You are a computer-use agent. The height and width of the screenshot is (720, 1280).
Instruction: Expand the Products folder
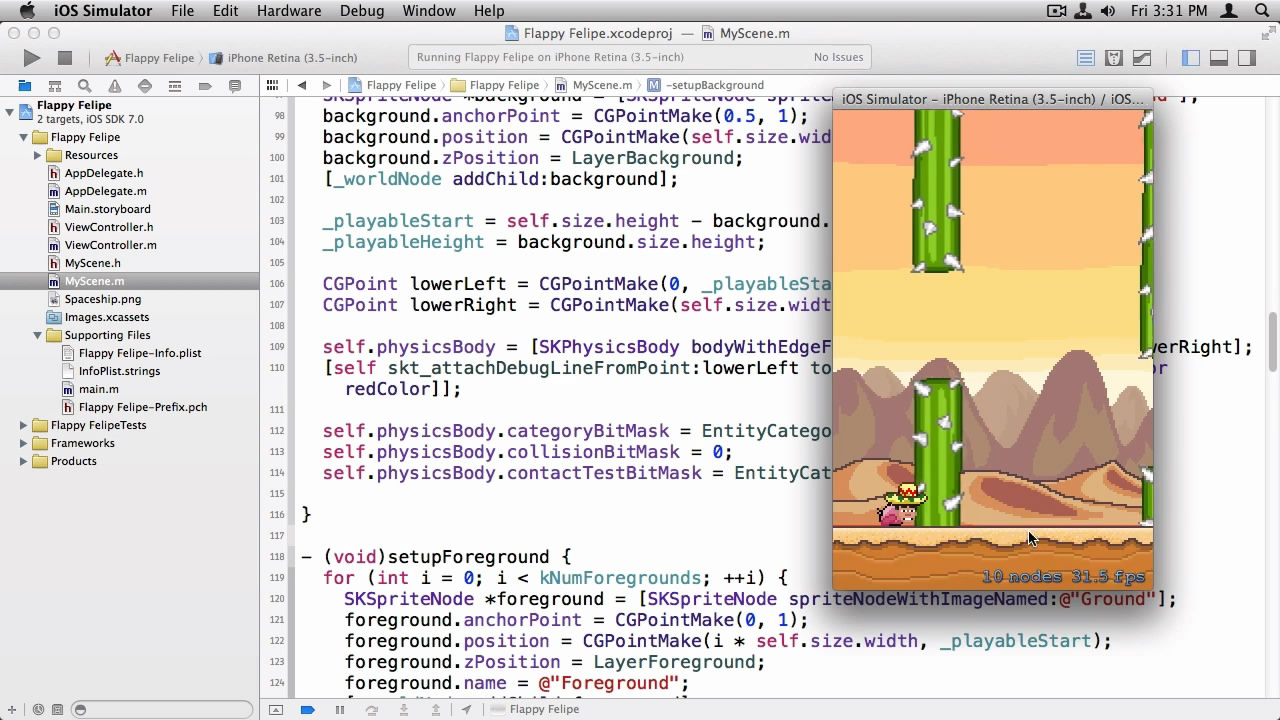(24, 462)
